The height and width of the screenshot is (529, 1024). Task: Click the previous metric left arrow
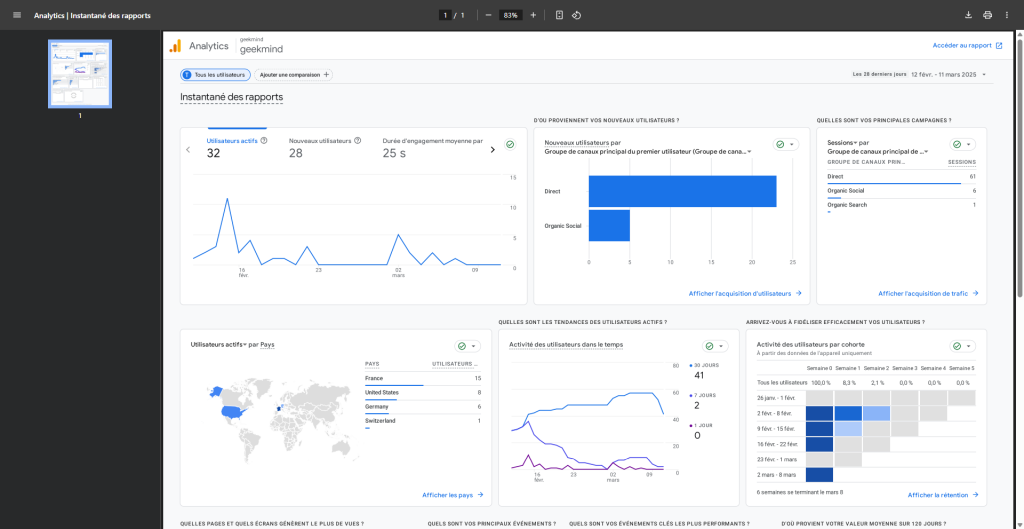click(x=188, y=150)
